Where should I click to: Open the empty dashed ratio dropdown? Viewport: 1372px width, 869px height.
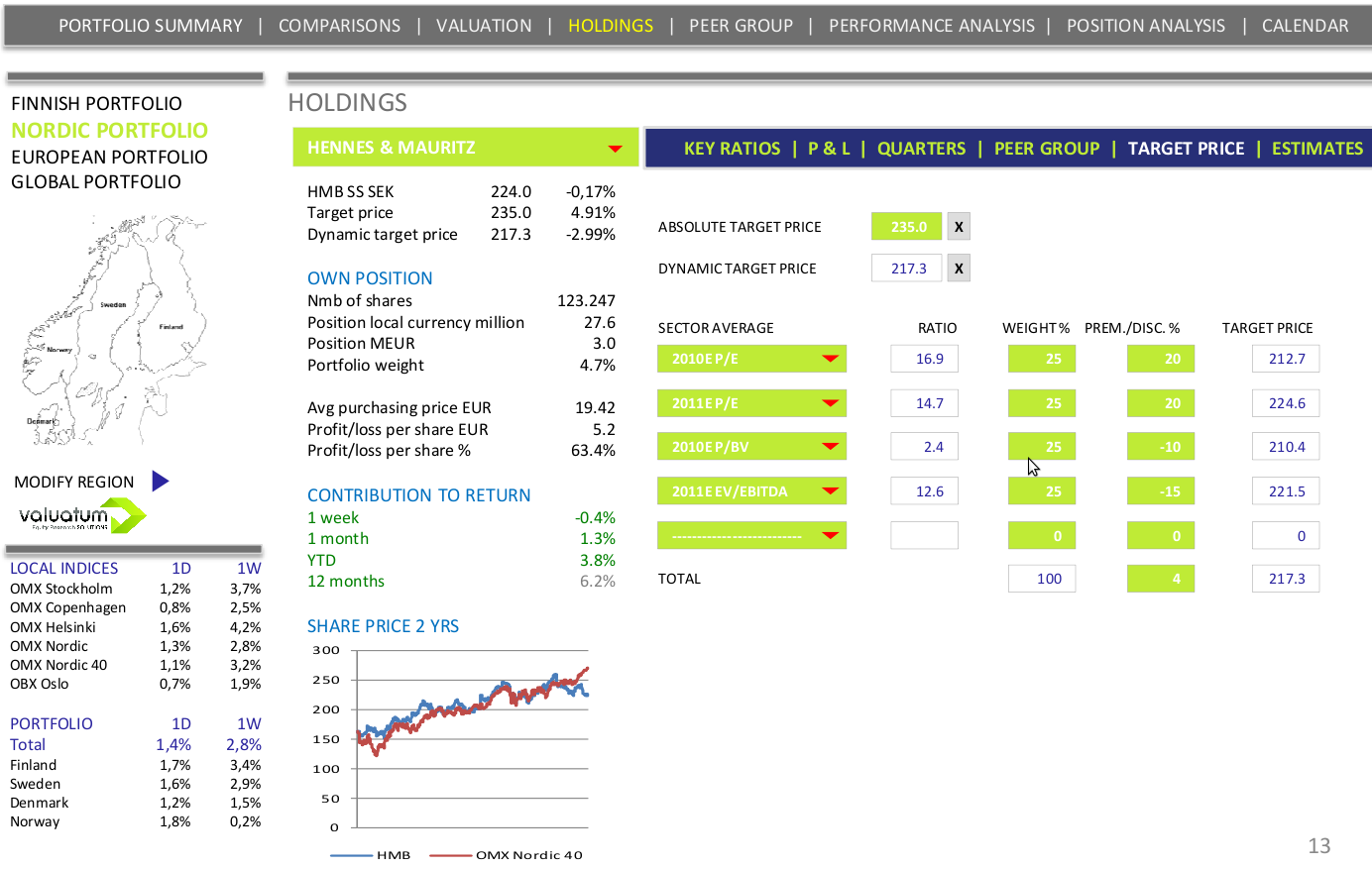[x=751, y=536]
